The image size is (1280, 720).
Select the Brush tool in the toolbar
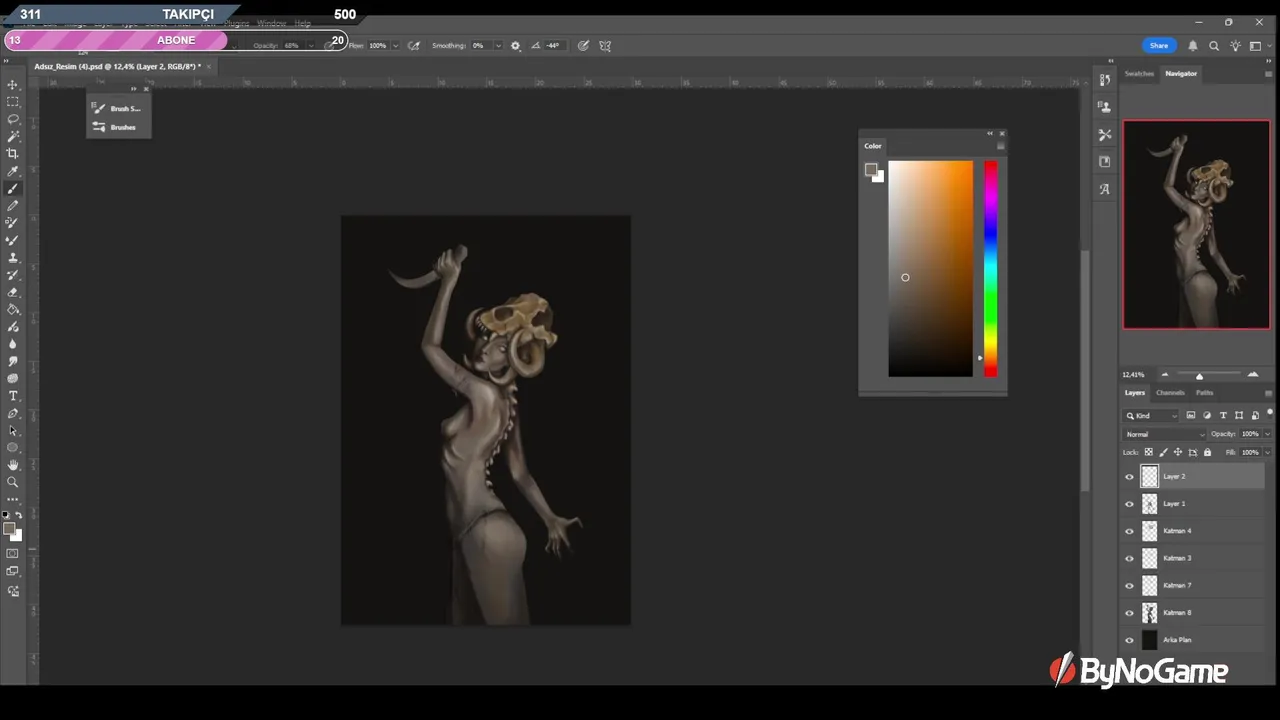[x=13, y=188]
